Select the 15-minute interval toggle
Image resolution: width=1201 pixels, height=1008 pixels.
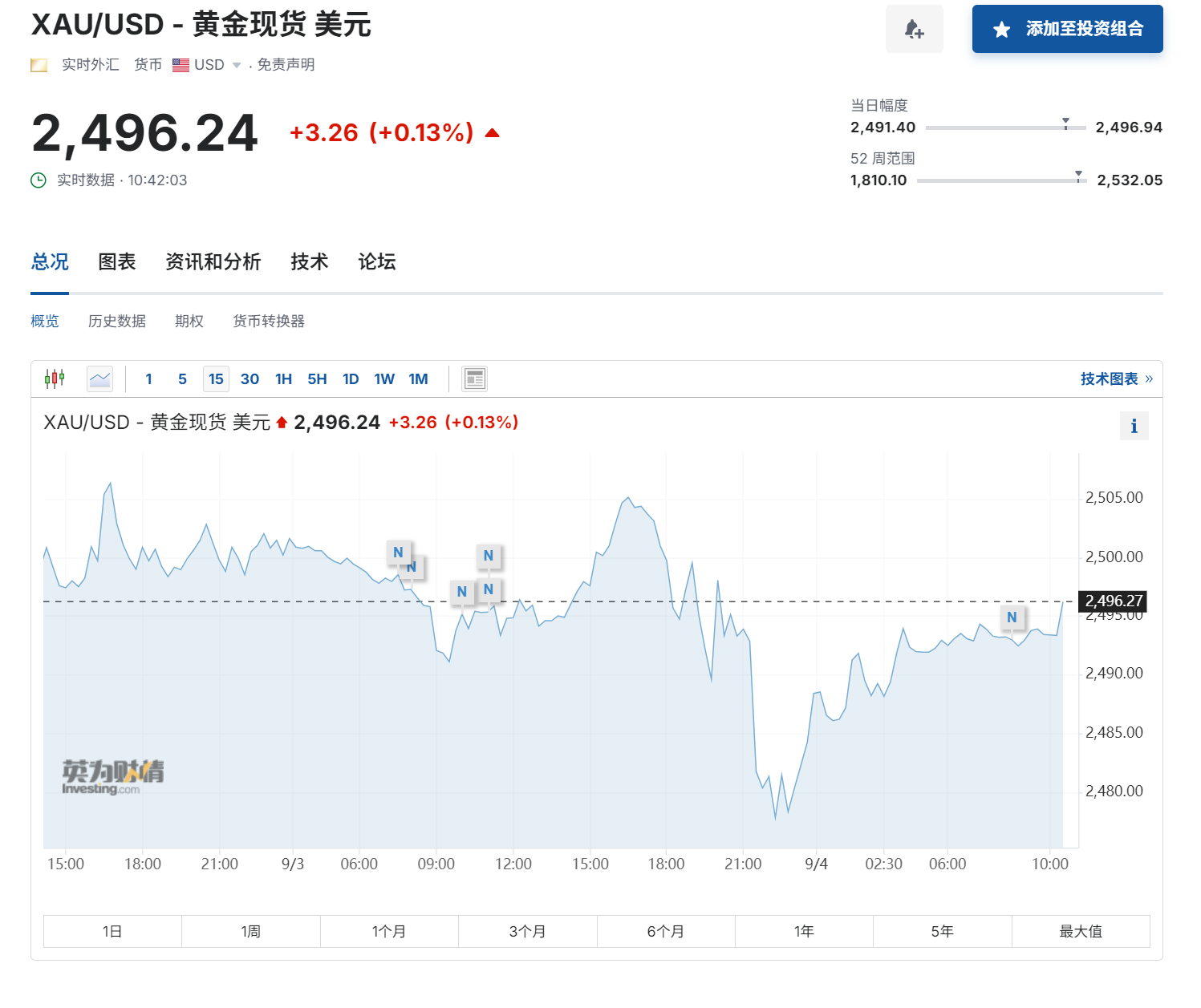coord(216,379)
